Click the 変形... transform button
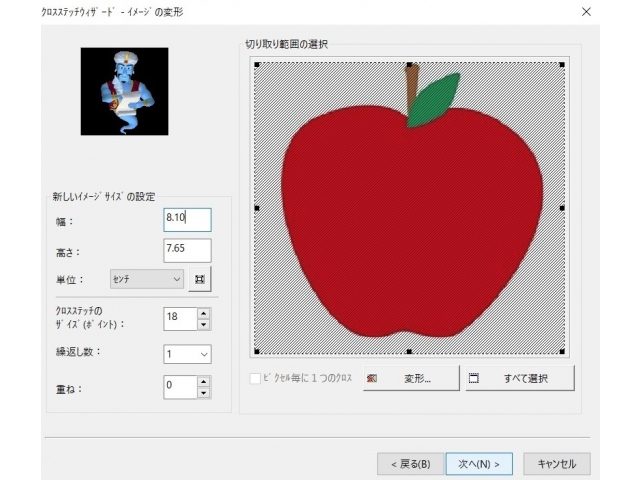 tap(411, 378)
